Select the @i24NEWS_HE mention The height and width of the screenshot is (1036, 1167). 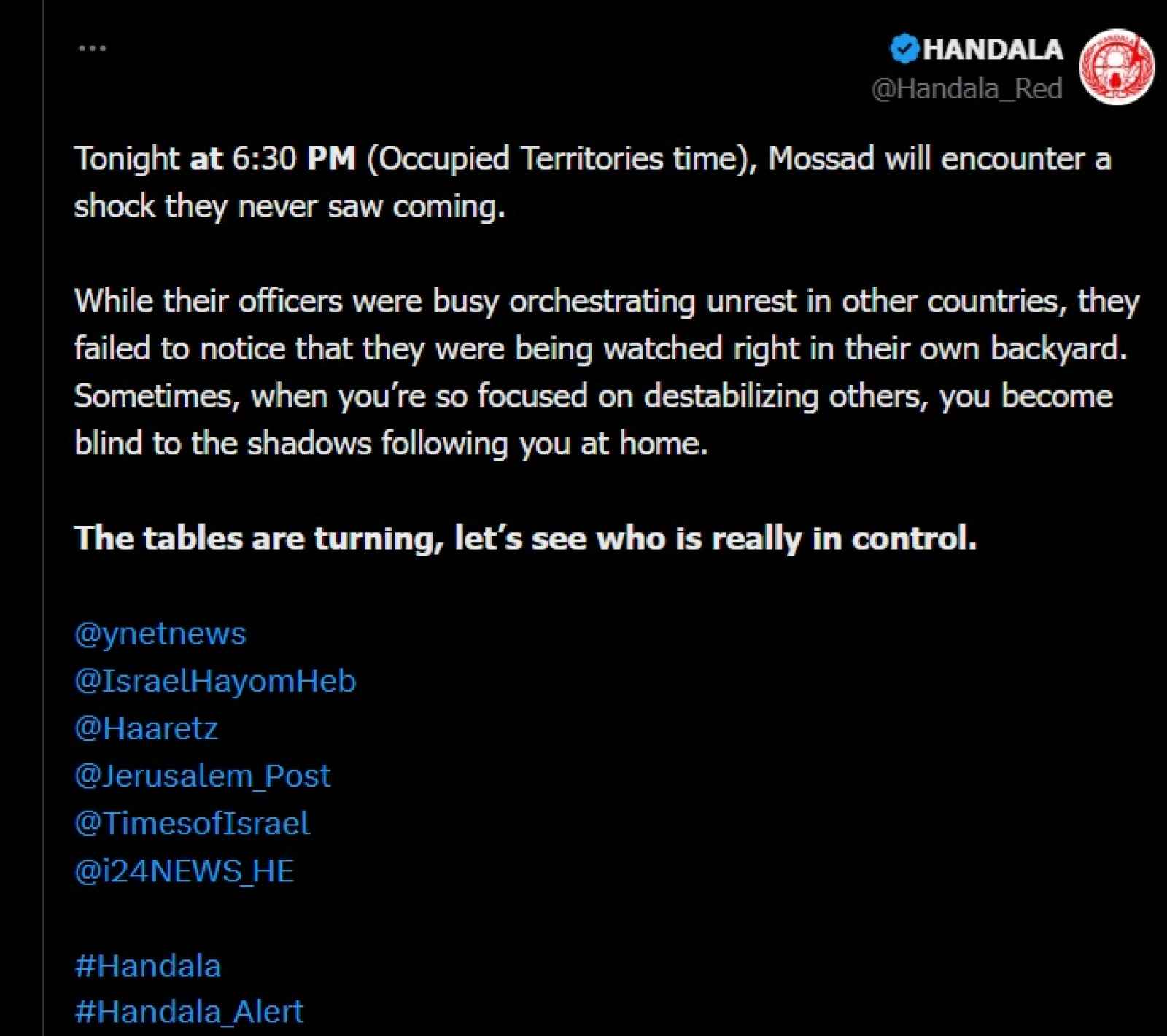coord(184,871)
